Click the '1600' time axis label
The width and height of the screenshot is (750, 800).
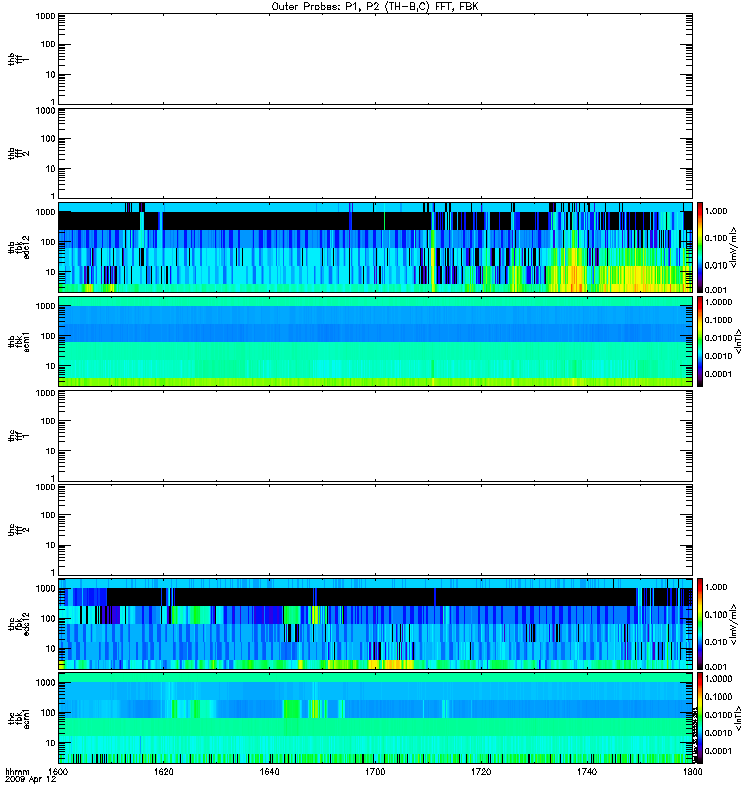coord(58,772)
